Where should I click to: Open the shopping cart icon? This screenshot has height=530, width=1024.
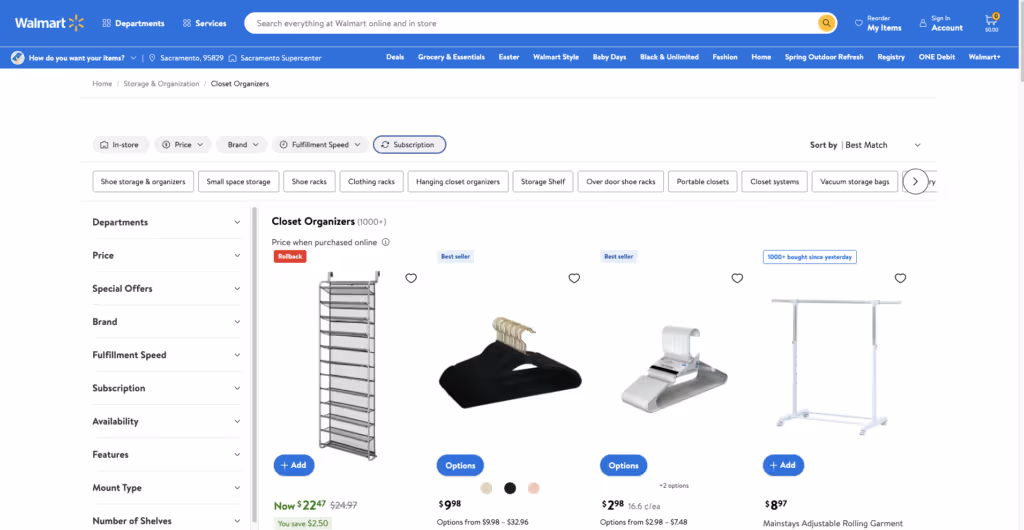(991, 23)
